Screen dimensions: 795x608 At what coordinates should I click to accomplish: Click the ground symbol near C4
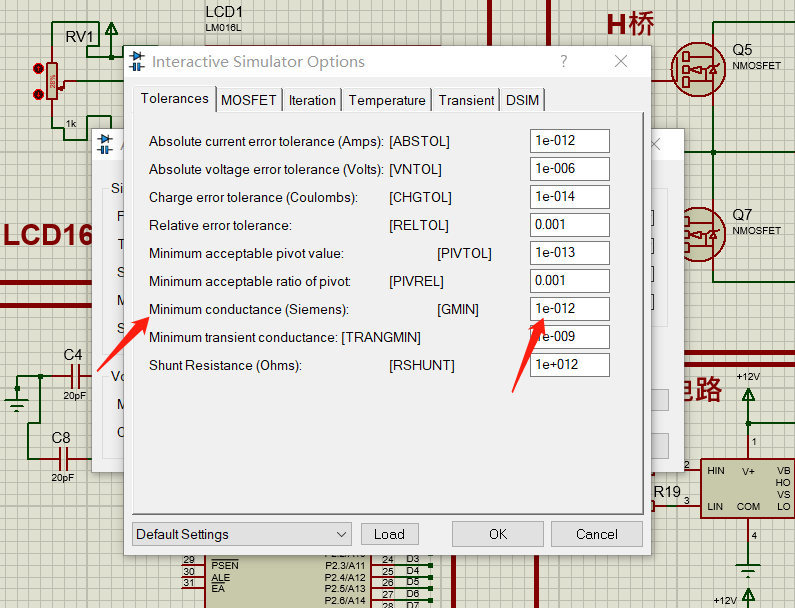coord(17,403)
